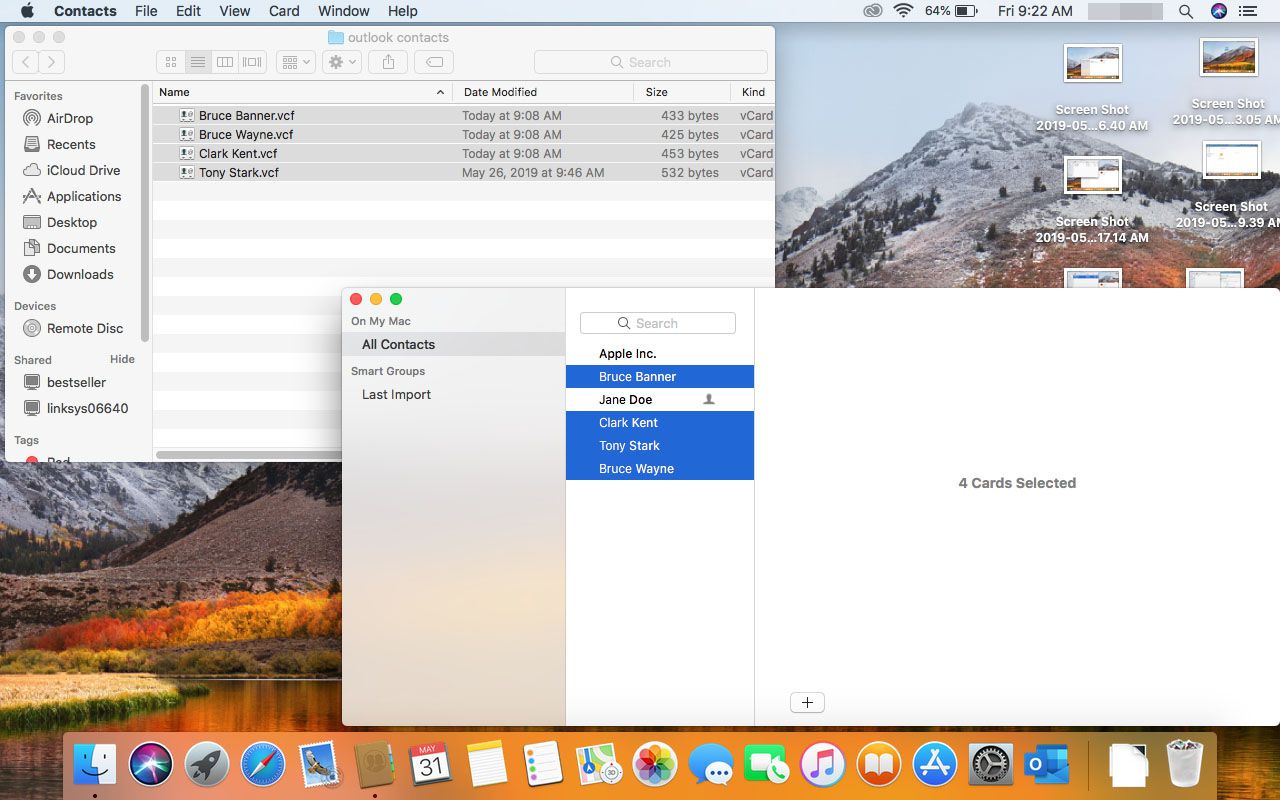Open Photos from the Dock
Screen dimensions: 1280x800
coord(655,766)
